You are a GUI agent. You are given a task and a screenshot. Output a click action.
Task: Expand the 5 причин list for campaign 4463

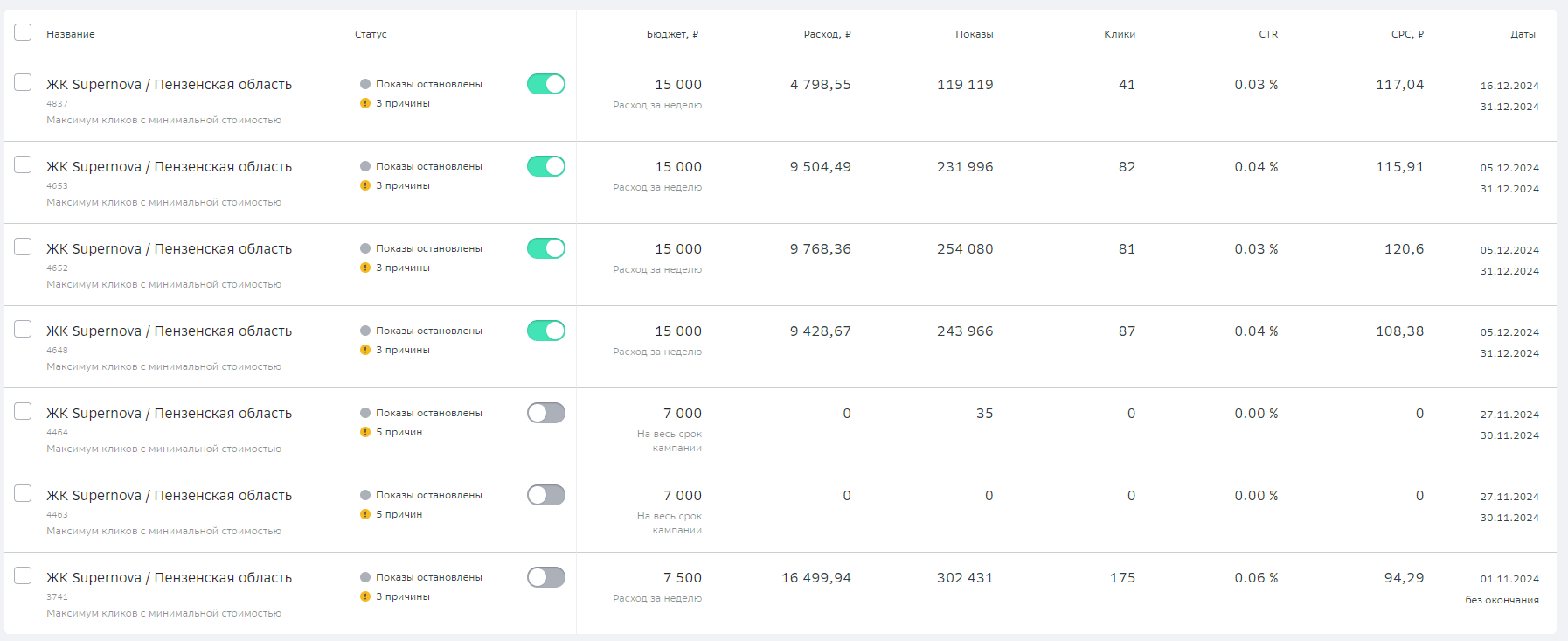tap(399, 514)
